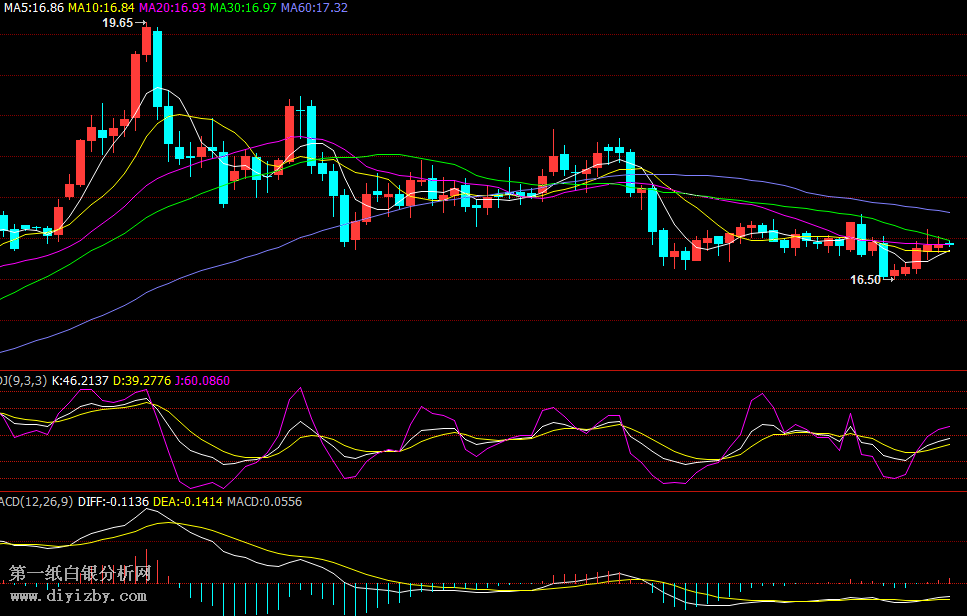Click the MA5:16.86 moving average label

click(33, 7)
